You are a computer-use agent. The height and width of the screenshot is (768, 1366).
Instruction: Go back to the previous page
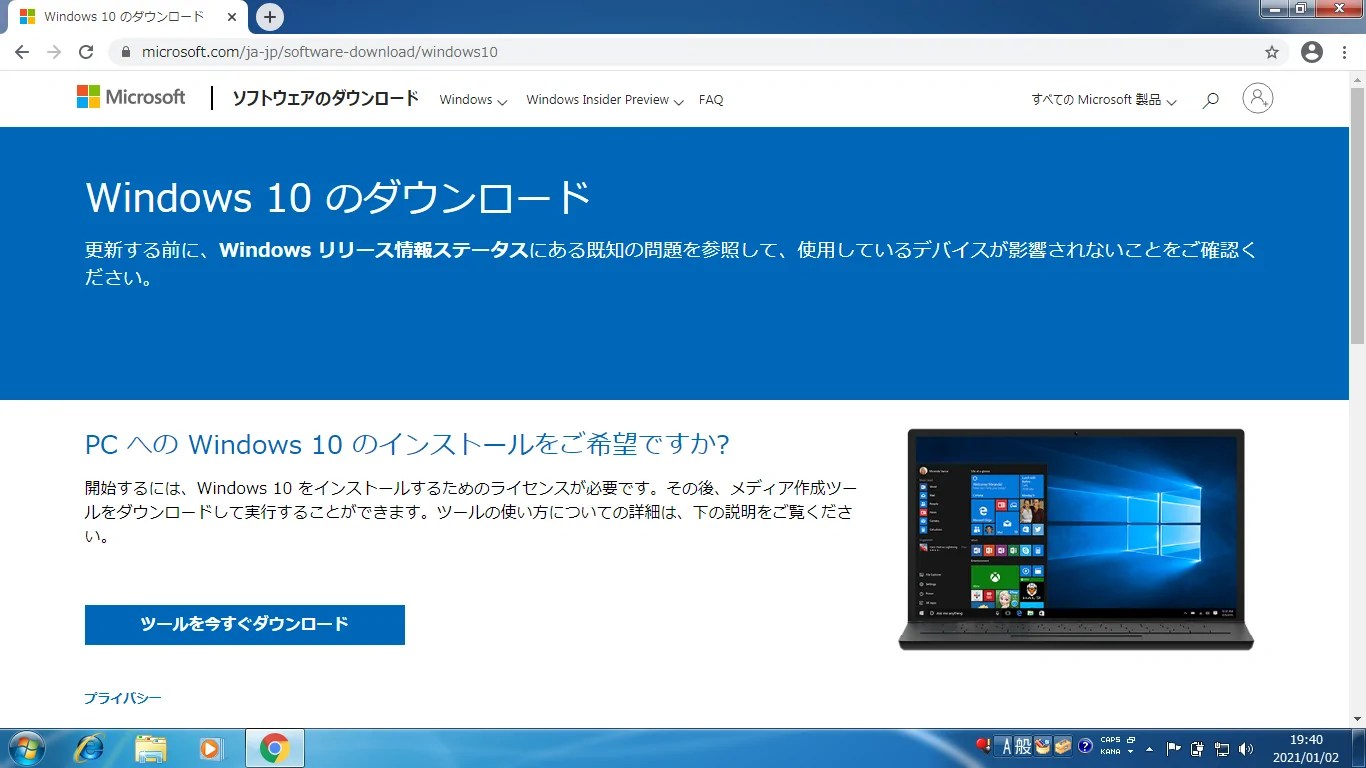pyautogui.click(x=22, y=52)
